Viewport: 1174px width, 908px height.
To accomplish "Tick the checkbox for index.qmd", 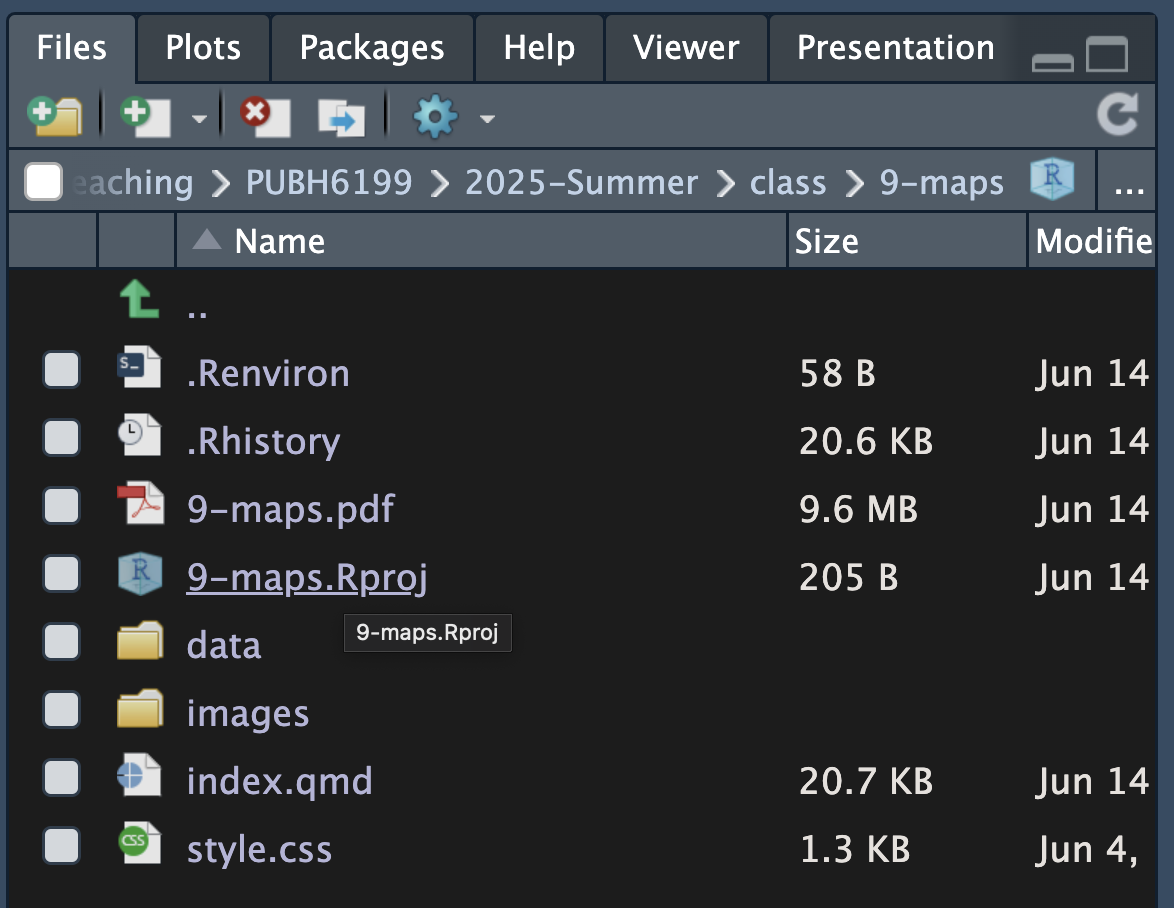I will (62, 780).
